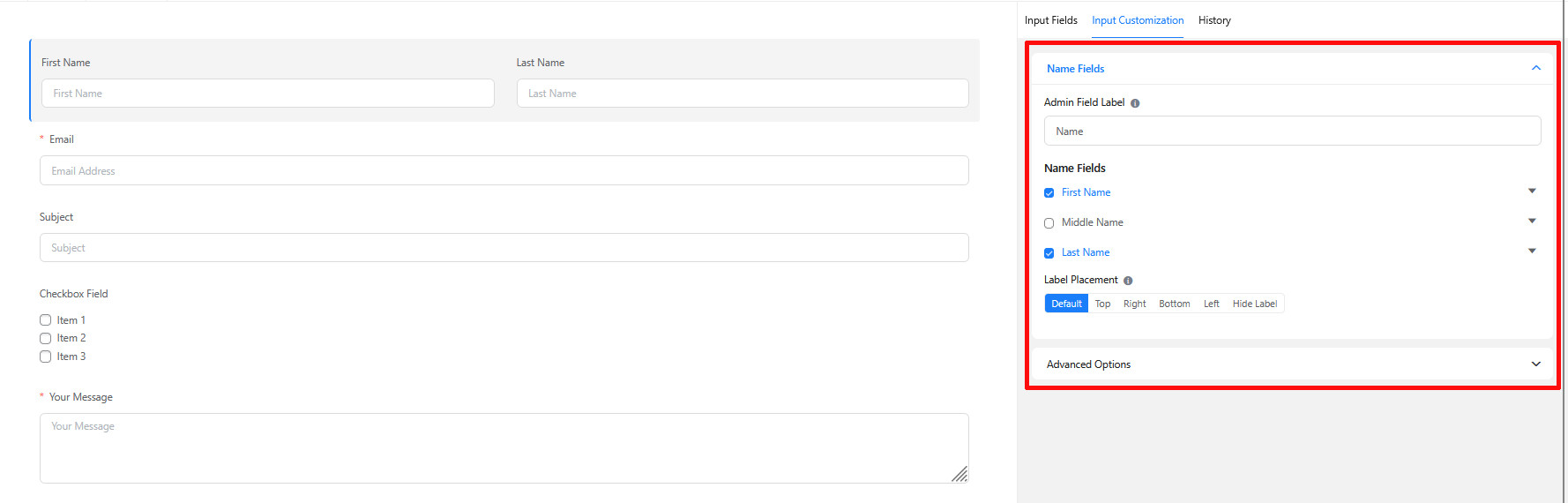Tick the Item 2 checkbox
The height and width of the screenshot is (503, 1568).
pos(45,338)
